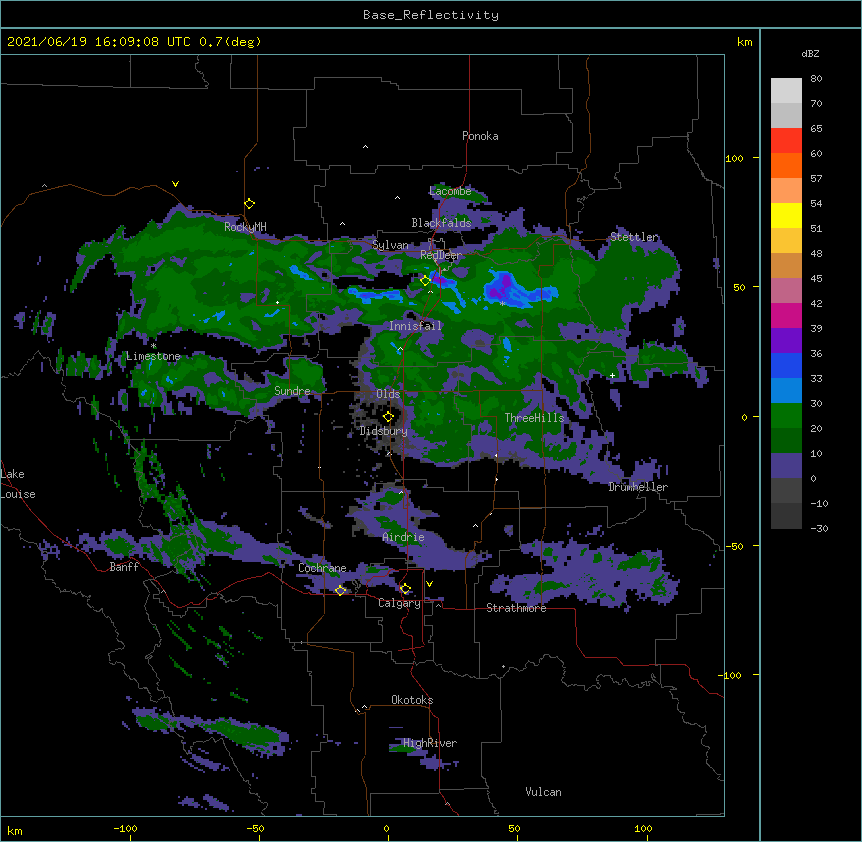Click the HighRiver label
862x842 pixels.
(x=430, y=743)
